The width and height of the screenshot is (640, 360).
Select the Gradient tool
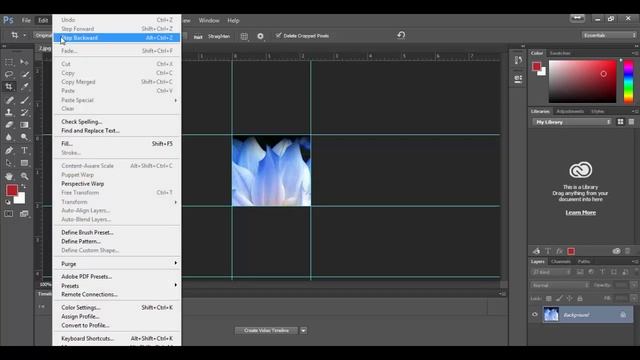coord(24,125)
